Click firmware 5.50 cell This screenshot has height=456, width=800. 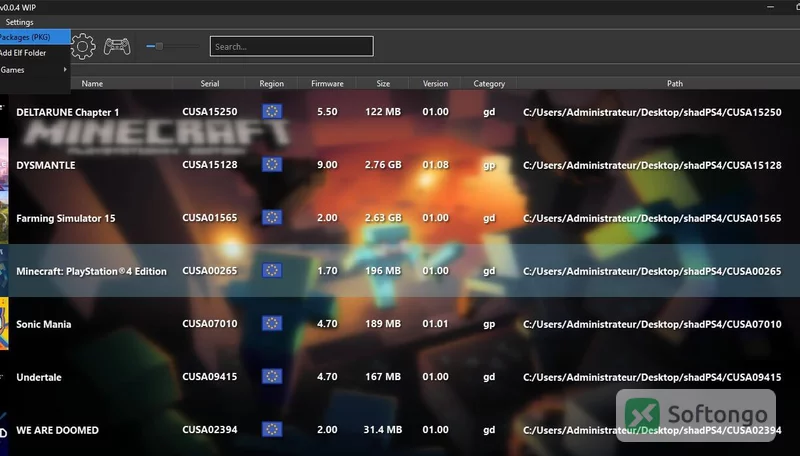327,112
